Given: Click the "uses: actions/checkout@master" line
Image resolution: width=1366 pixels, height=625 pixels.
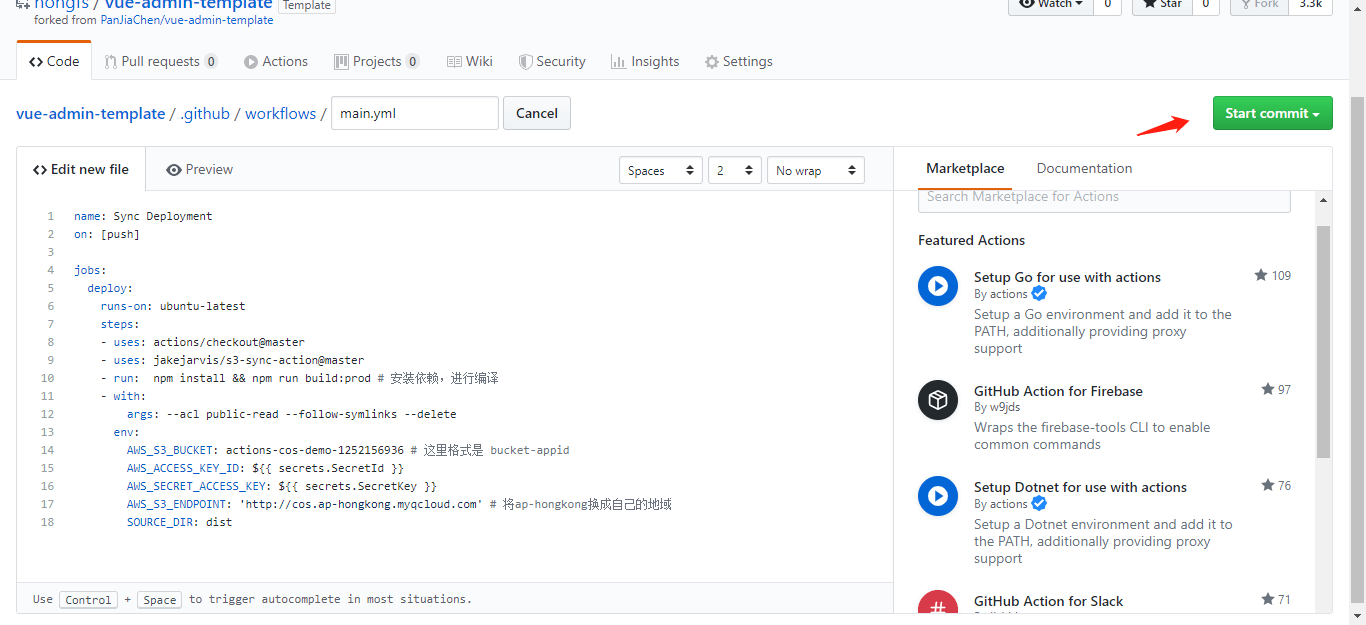Looking at the screenshot, I should point(202,342).
